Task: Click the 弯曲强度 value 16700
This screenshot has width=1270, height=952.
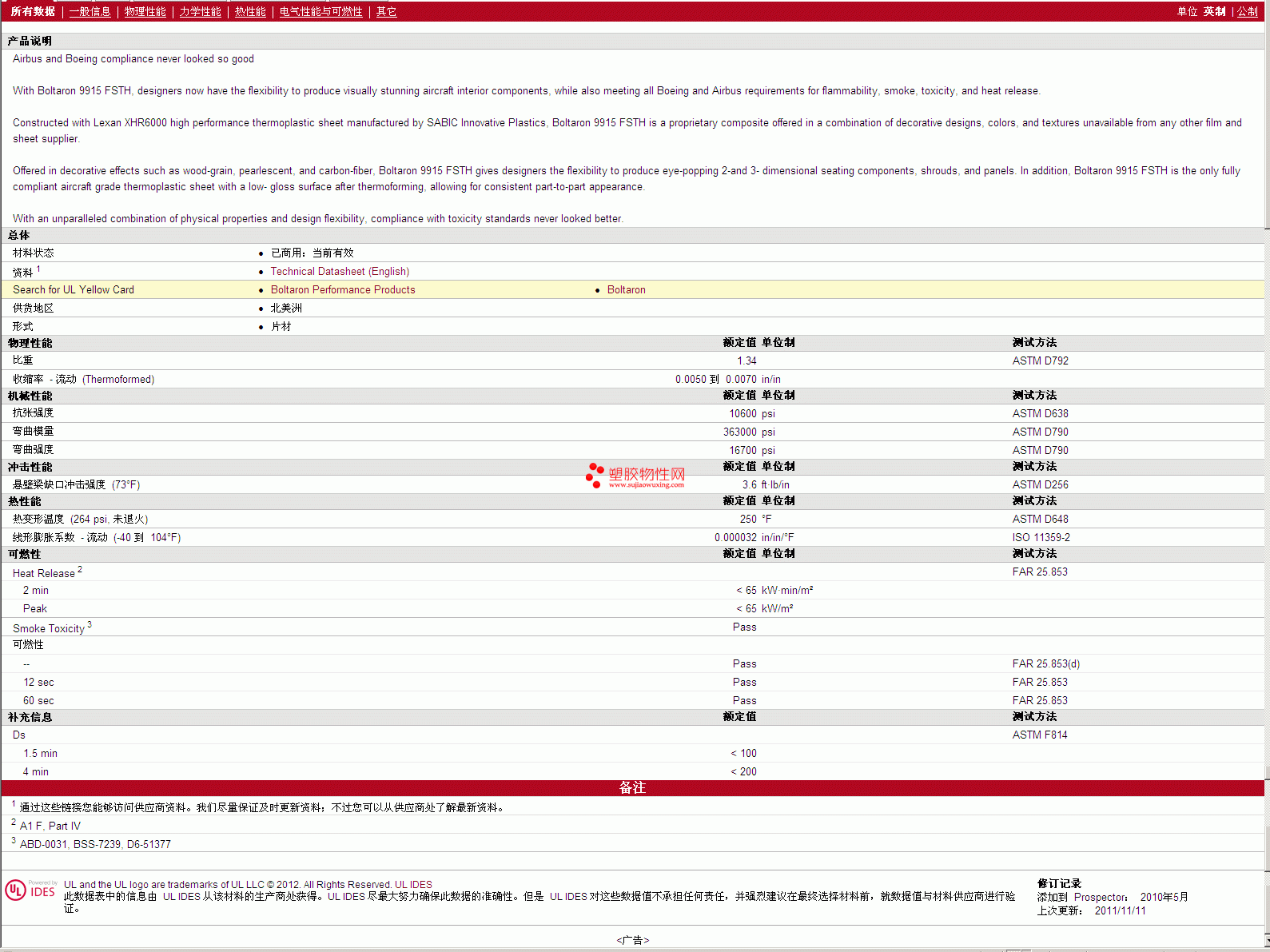Action: click(742, 451)
